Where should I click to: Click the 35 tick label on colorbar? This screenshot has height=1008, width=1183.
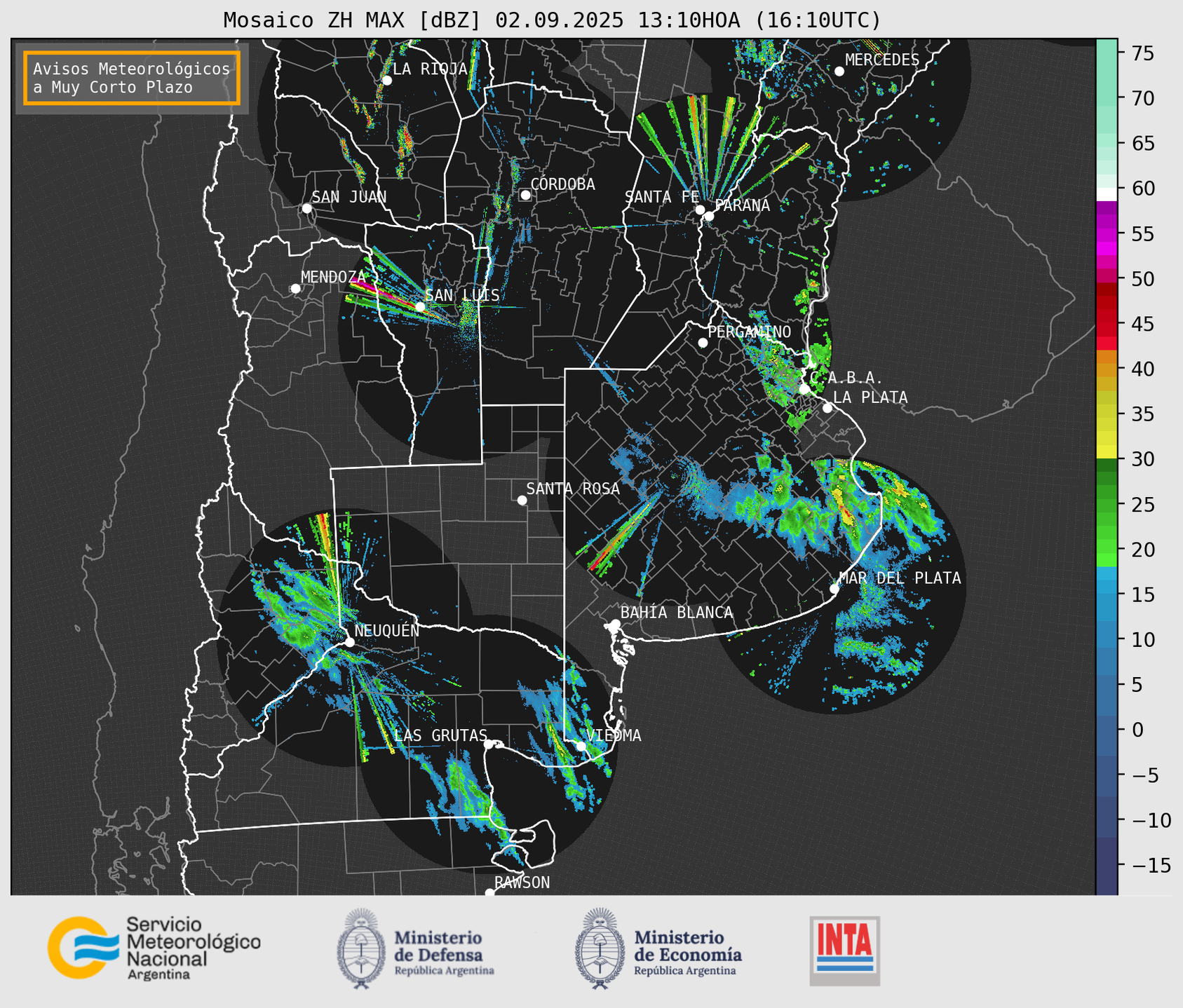(1142, 414)
